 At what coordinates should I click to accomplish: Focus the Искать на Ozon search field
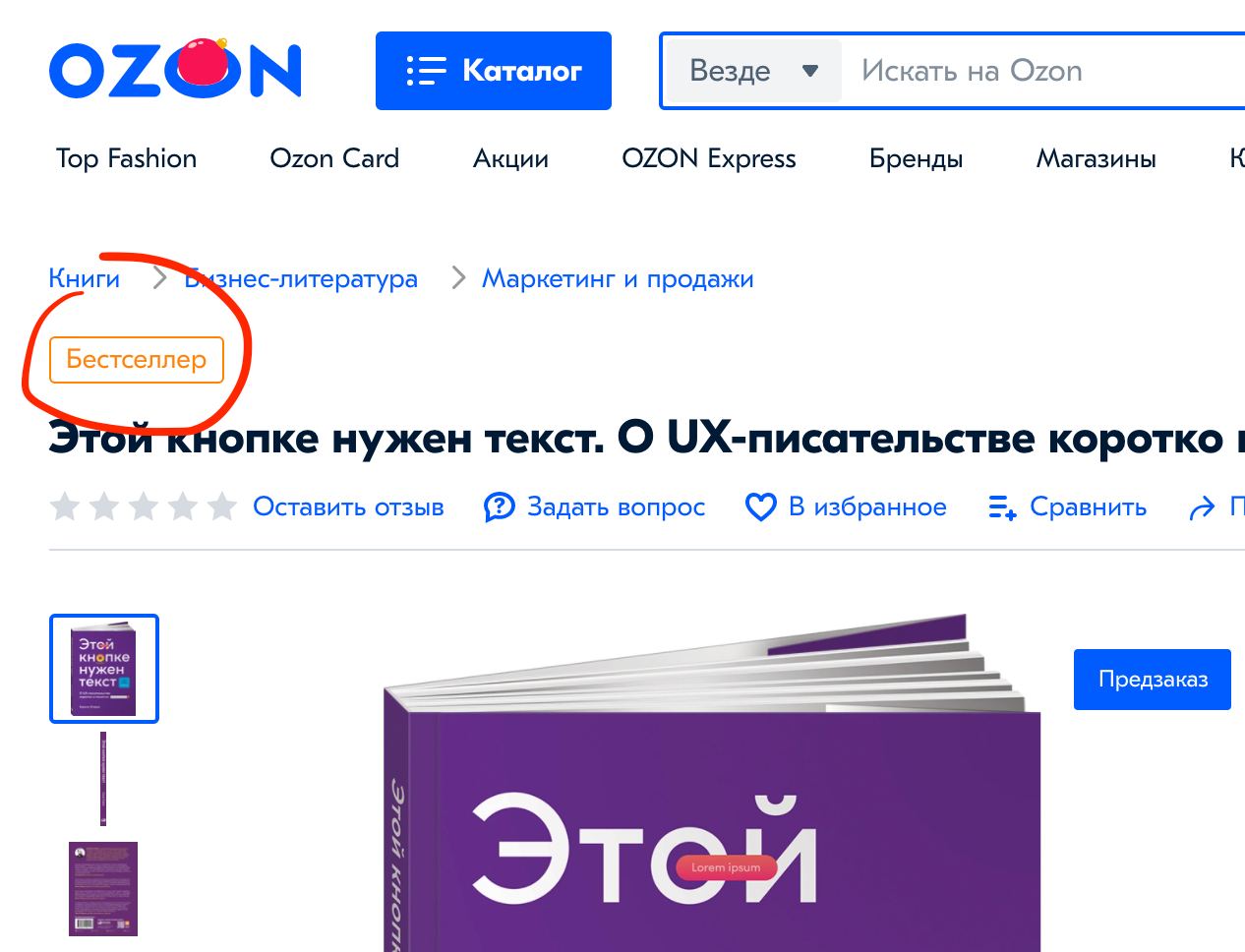(1042, 71)
